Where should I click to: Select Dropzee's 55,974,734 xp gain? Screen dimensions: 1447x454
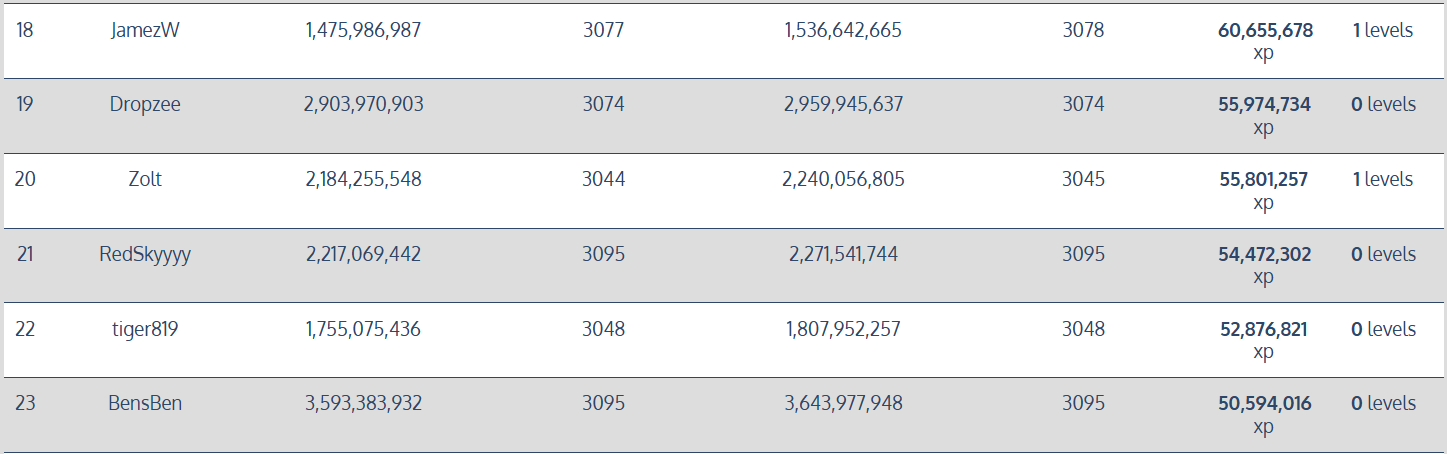[1264, 115]
